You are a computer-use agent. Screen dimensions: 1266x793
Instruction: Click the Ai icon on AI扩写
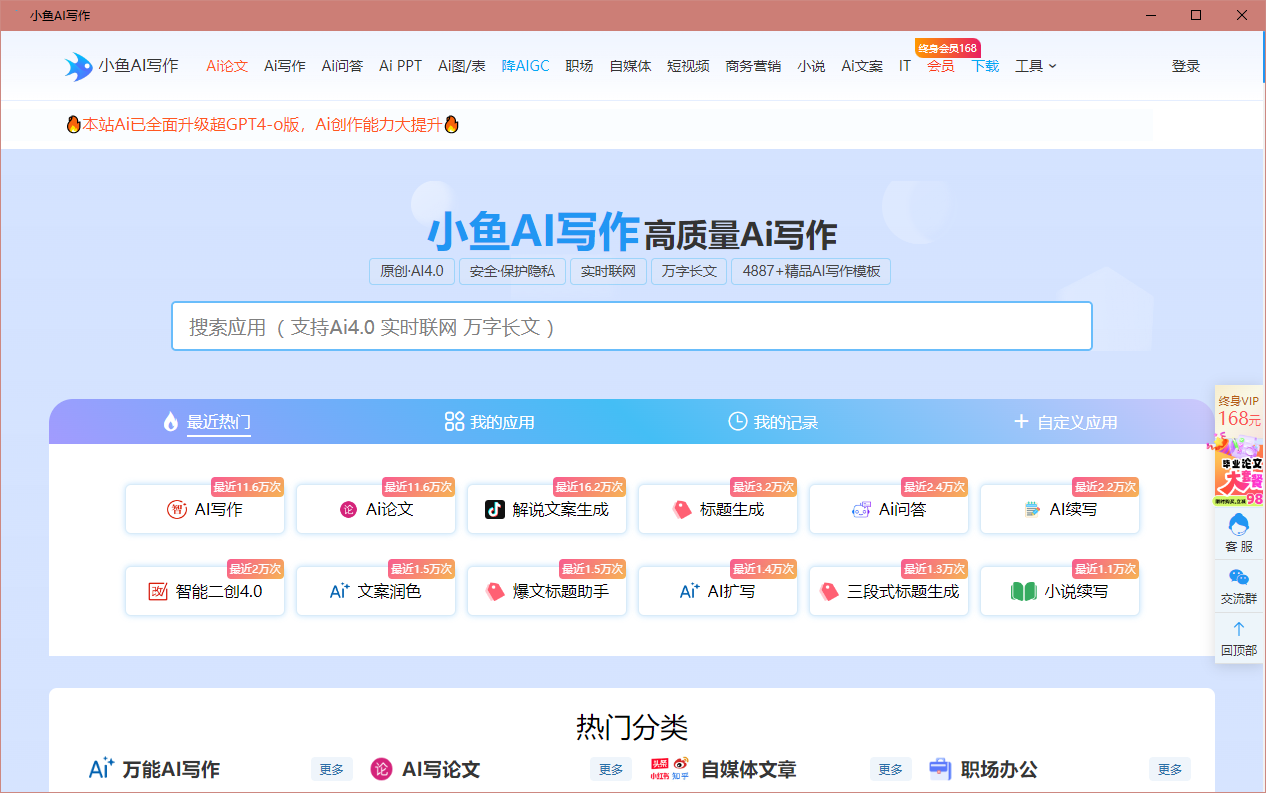click(x=690, y=592)
